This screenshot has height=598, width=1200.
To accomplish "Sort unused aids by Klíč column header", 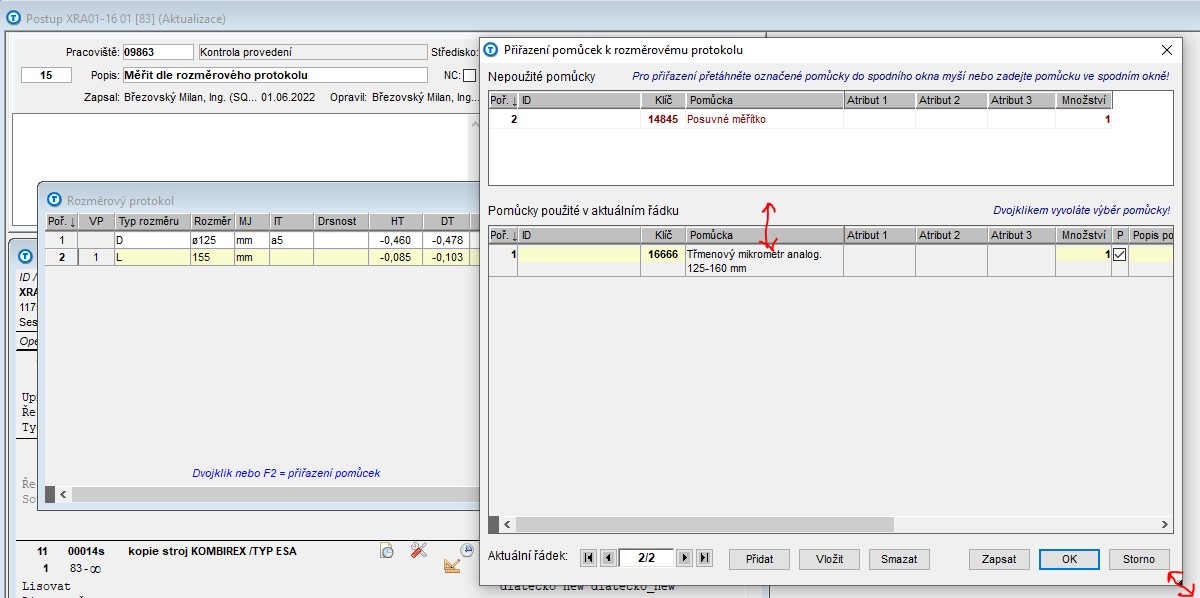I will pos(663,100).
